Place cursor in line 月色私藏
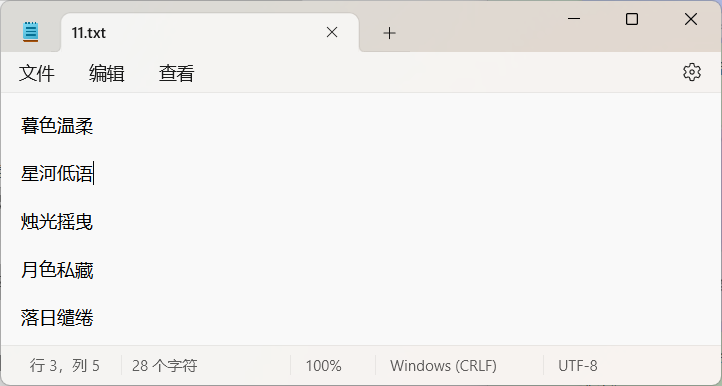Image resolution: width=722 pixels, height=386 pixels. point(57,269)
